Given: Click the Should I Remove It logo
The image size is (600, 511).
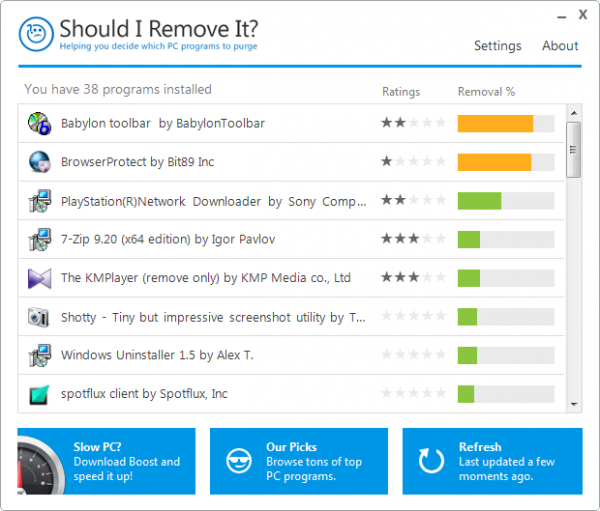Looking at the screenshot, I should click(36, 34).
